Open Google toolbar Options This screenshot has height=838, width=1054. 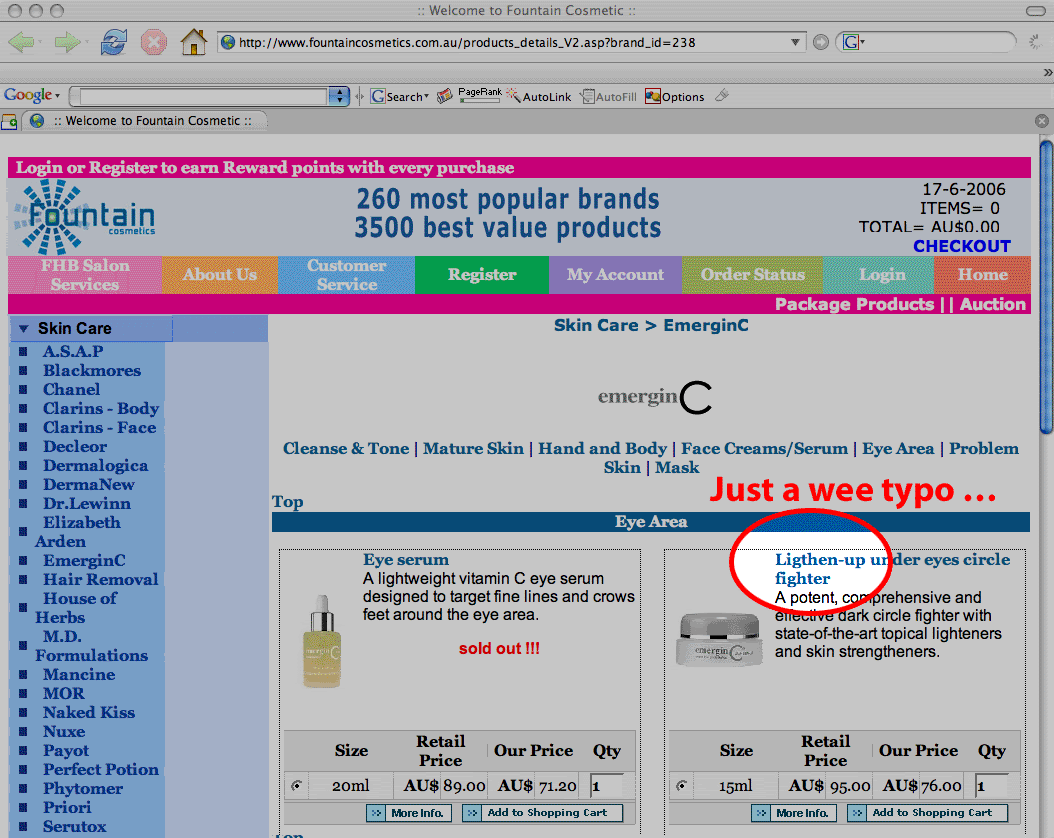[675, 96]
